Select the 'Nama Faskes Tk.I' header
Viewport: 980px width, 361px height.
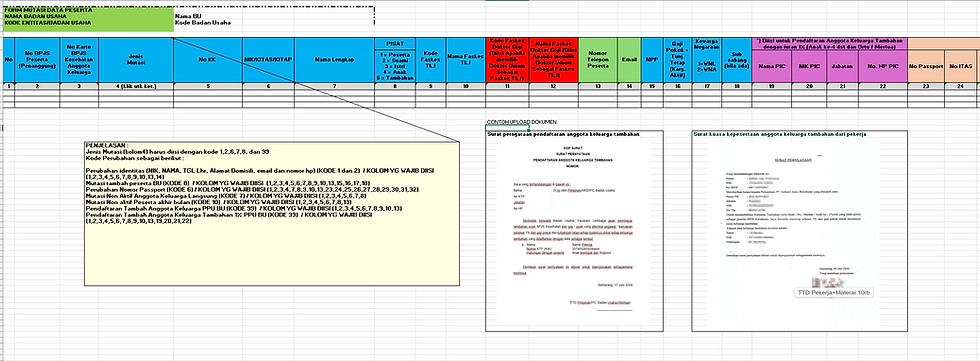click(466, 59)
